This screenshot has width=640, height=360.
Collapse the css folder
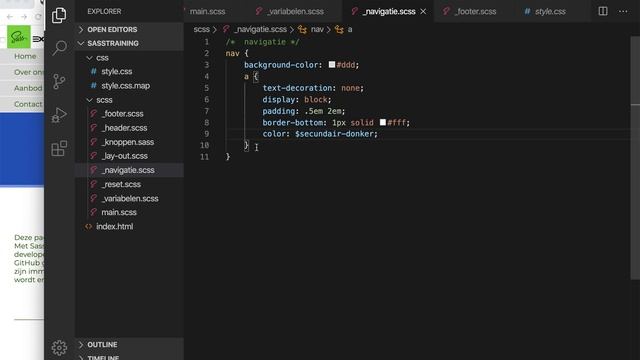[x=129, y=58]
